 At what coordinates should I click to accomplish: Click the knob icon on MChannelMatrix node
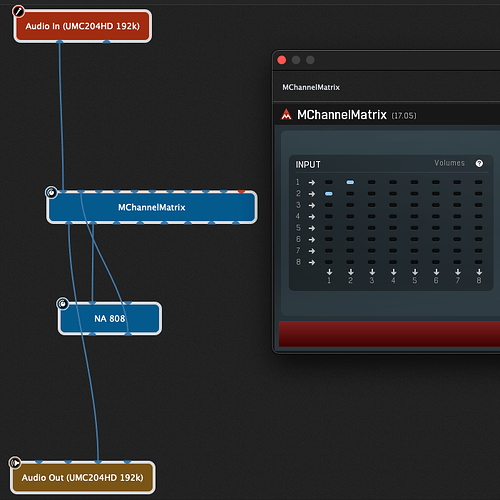(51, 192)
